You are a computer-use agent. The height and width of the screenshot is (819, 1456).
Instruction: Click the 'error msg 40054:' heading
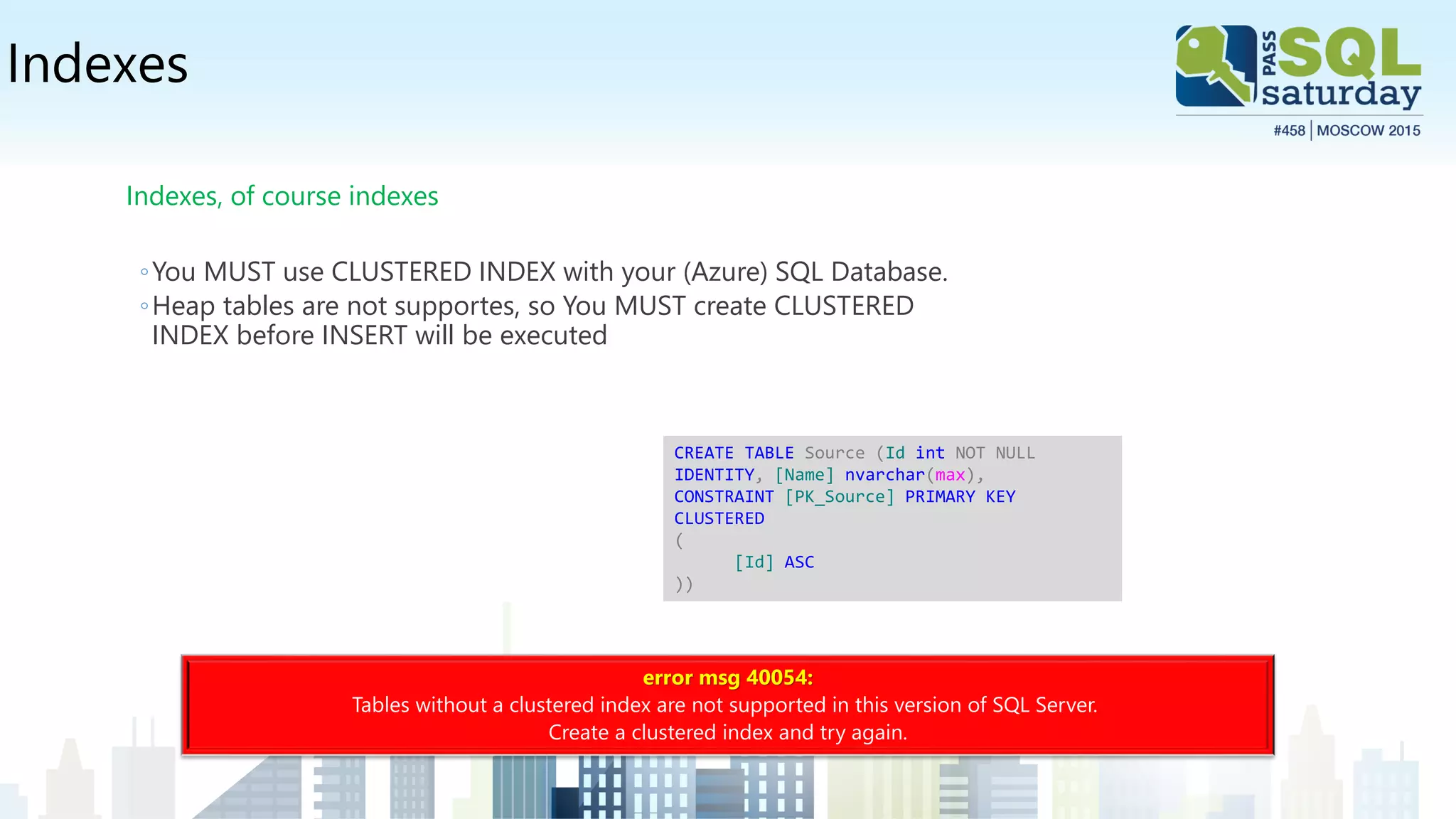tap(727, 678)
